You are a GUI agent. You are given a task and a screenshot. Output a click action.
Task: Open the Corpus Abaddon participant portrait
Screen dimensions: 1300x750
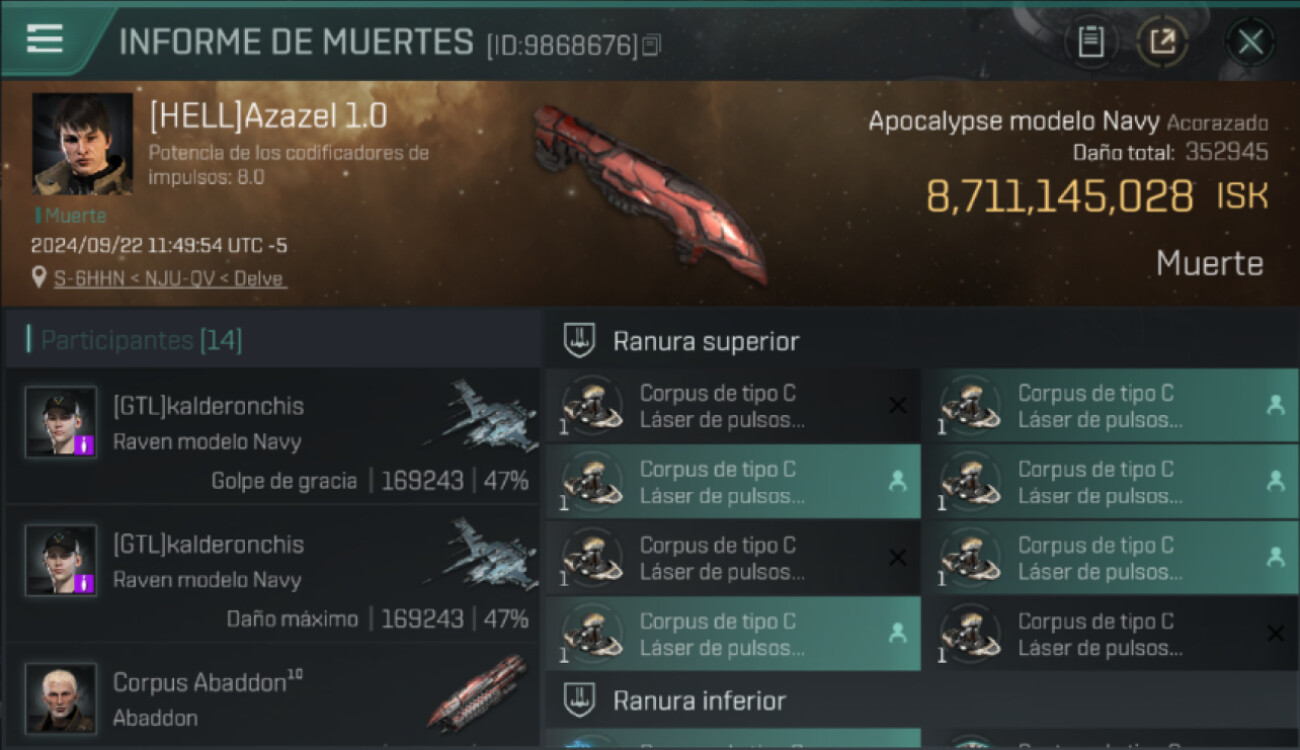click(x=61, y=698)
